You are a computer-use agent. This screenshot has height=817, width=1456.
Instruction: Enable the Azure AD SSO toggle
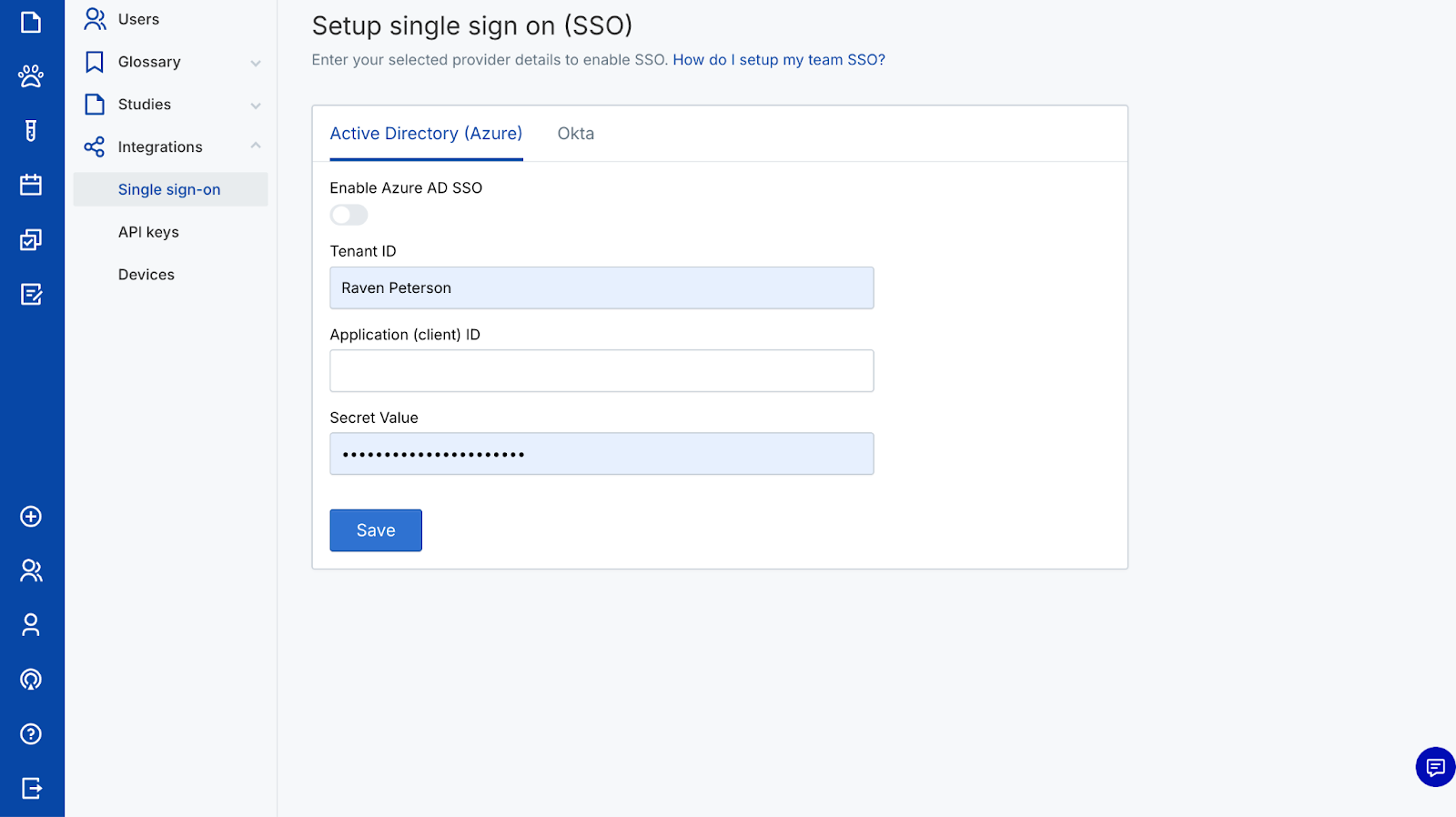349,215
